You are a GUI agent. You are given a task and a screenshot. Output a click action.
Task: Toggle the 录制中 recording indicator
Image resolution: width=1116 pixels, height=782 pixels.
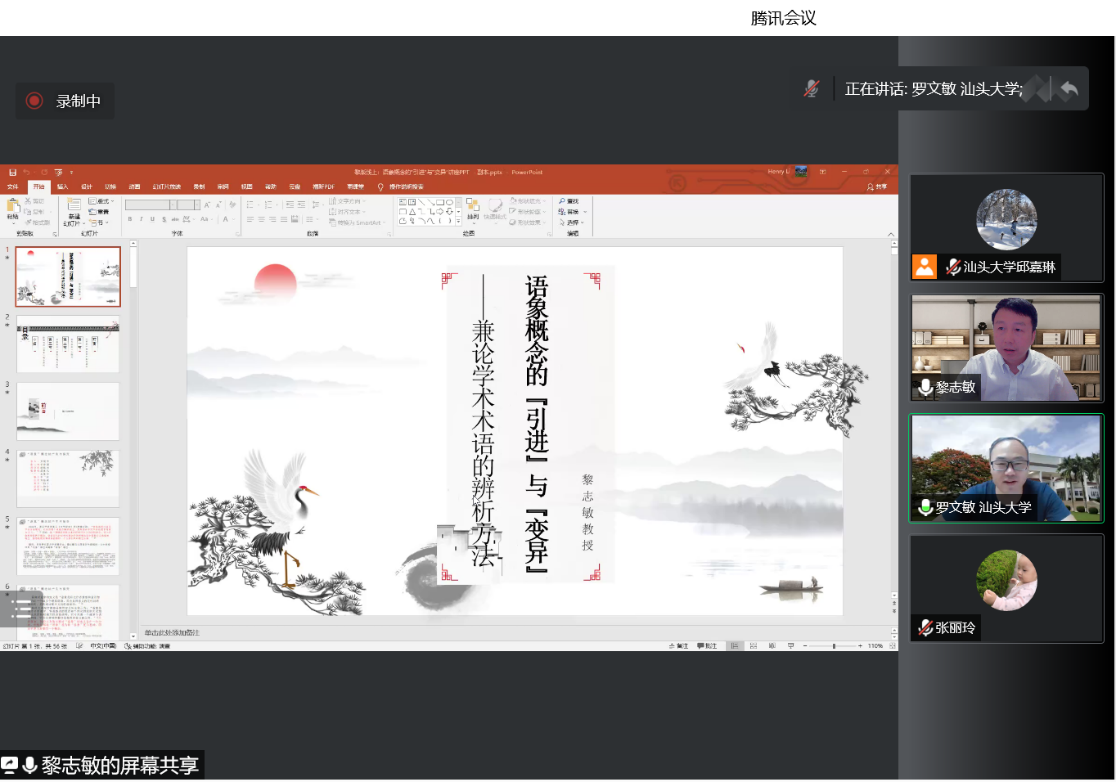[x=64, y=101]
